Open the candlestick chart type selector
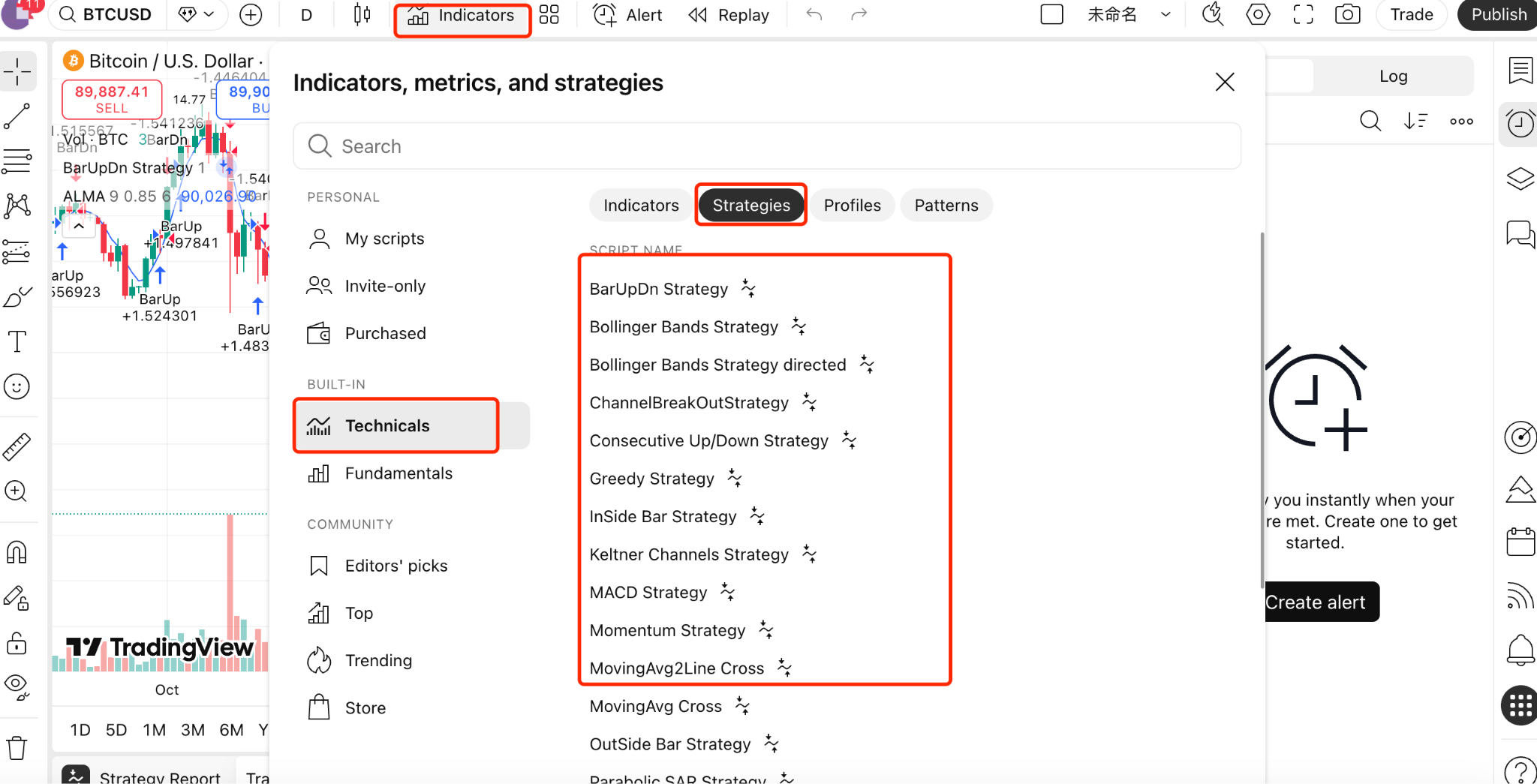This screenshot has width=1537, height=784. 362,15
